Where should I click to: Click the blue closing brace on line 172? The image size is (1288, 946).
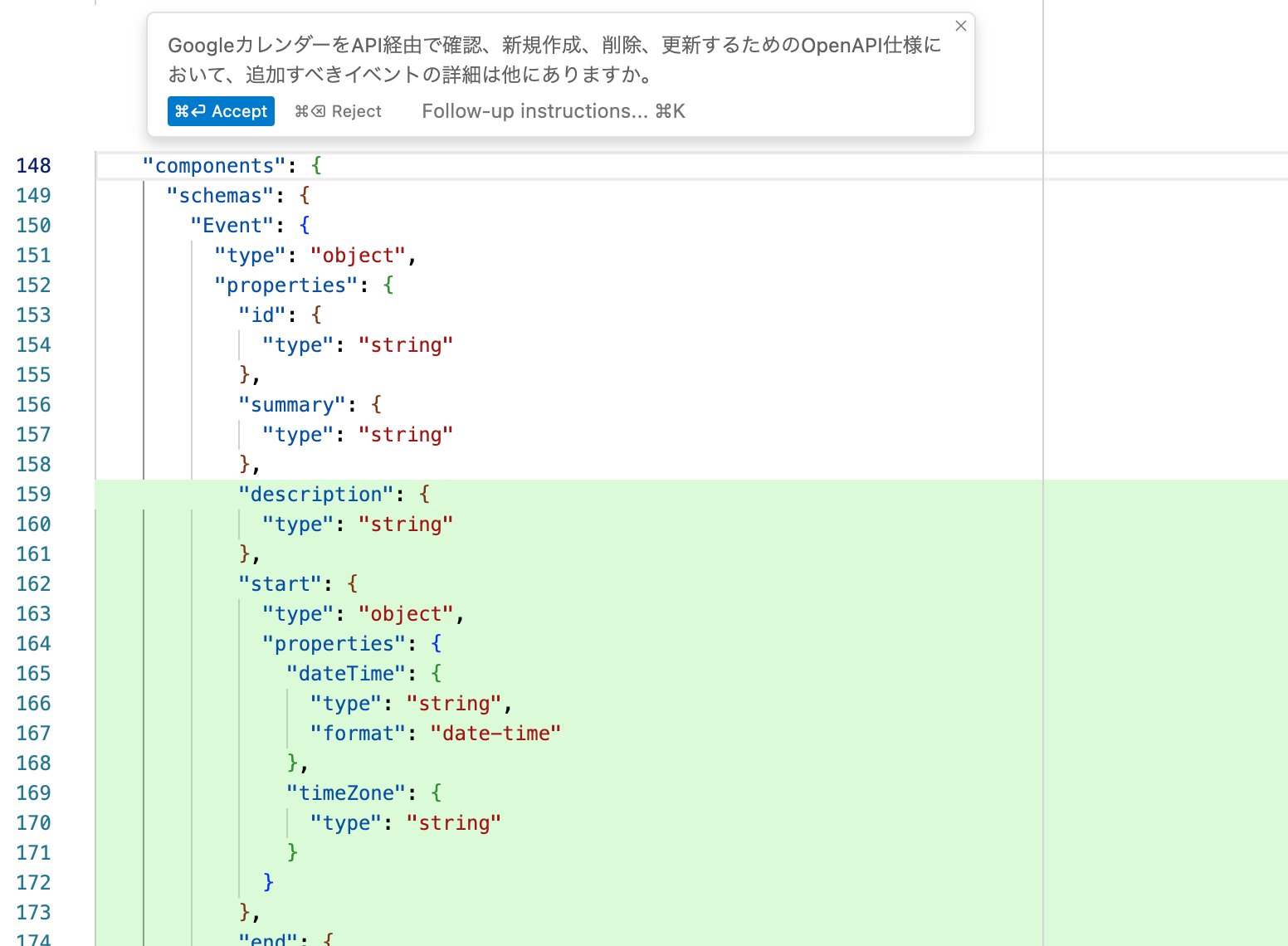click(268, 882)
